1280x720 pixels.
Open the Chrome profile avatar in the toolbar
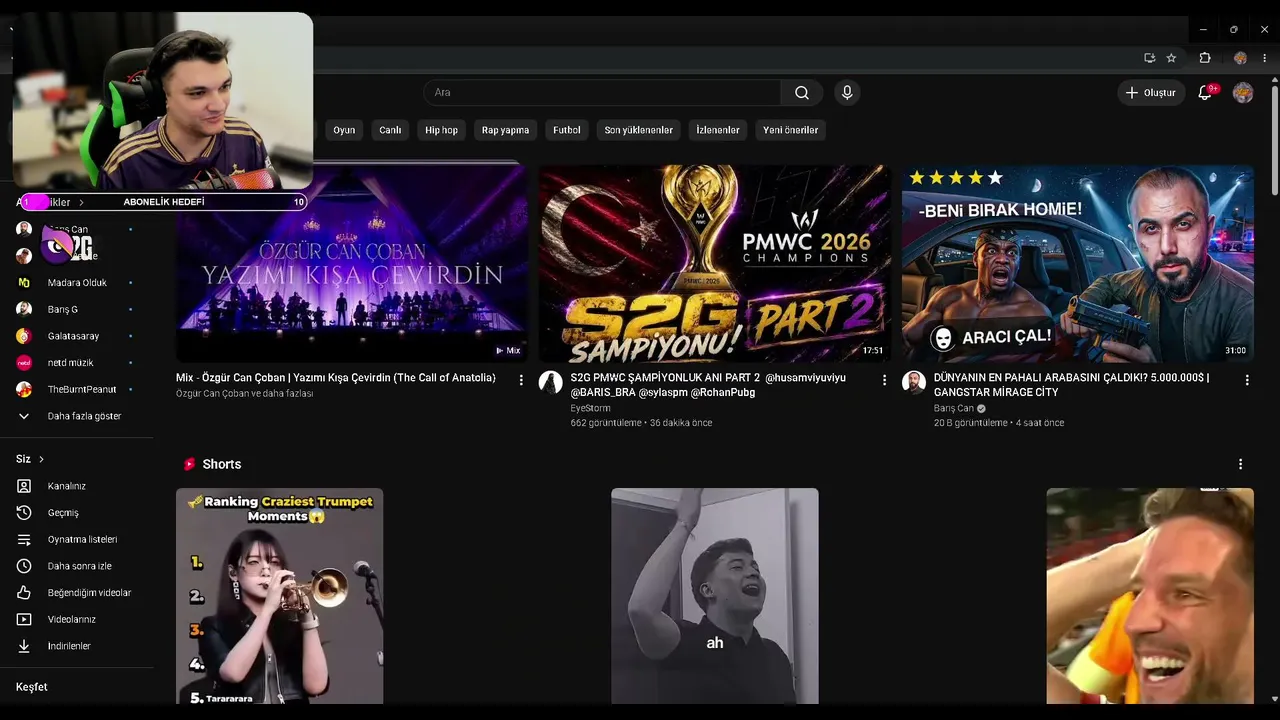[x=1240, y=58]
